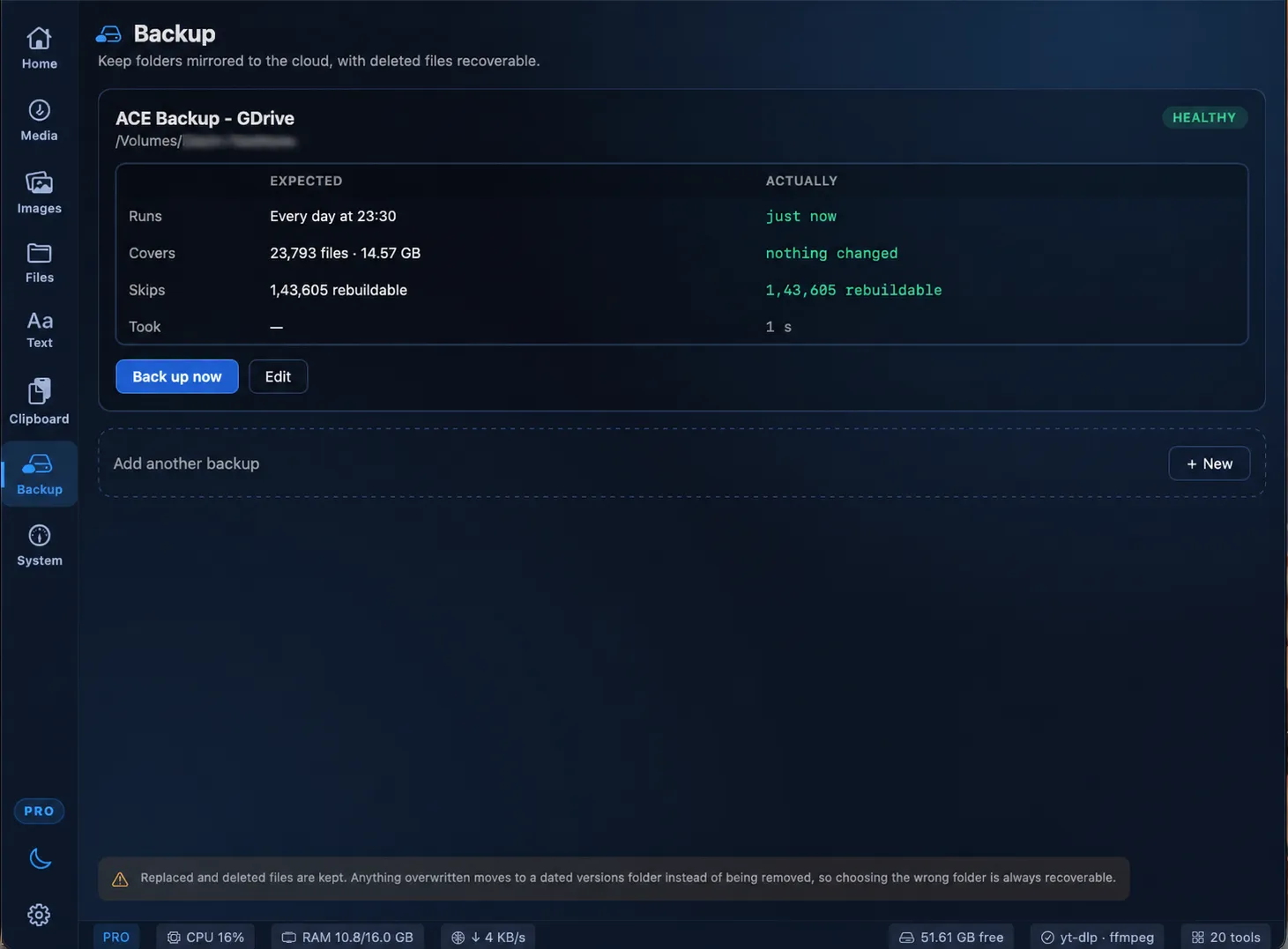Edit the ACE Backup - GDrive job
This screenshot has height=949, width=1288.
[x=278, y=376]
